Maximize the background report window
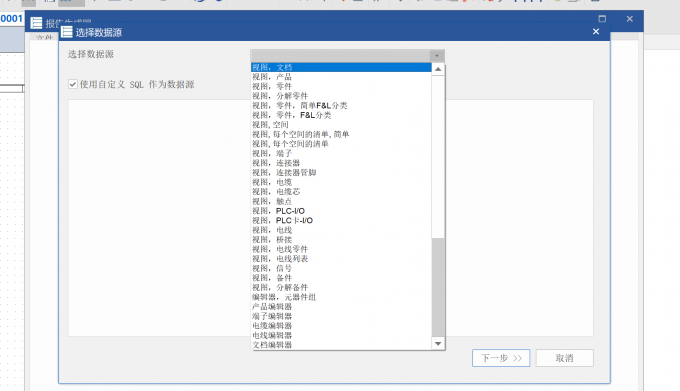Image resolution: width=680 pixels, height=391 pixels. pos(602,19)
